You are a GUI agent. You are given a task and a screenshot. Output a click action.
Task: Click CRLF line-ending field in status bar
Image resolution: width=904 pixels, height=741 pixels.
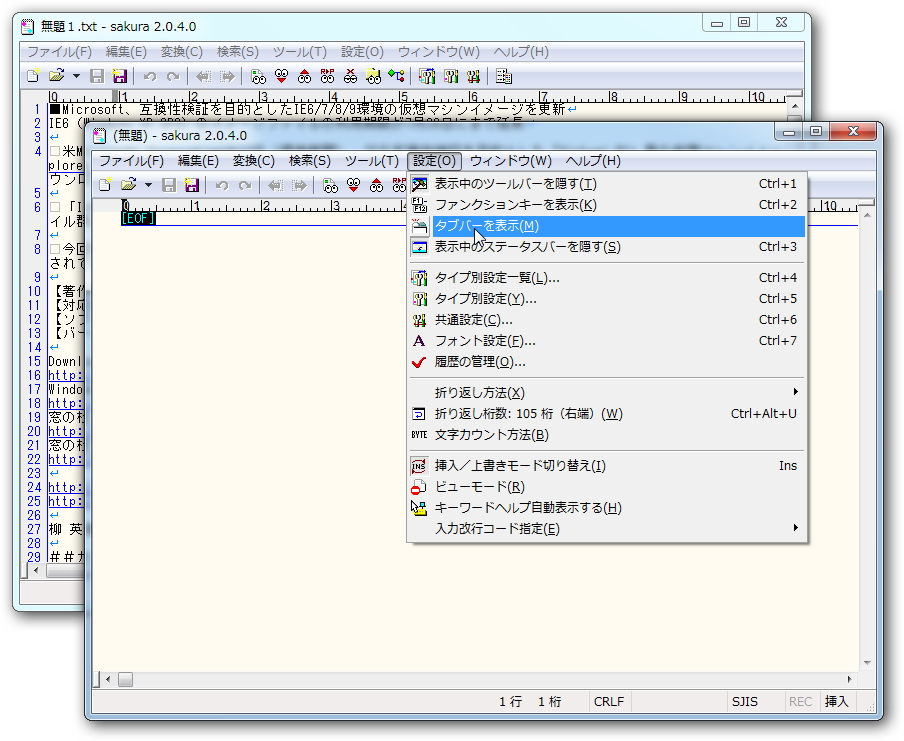[x=609, y=701]
